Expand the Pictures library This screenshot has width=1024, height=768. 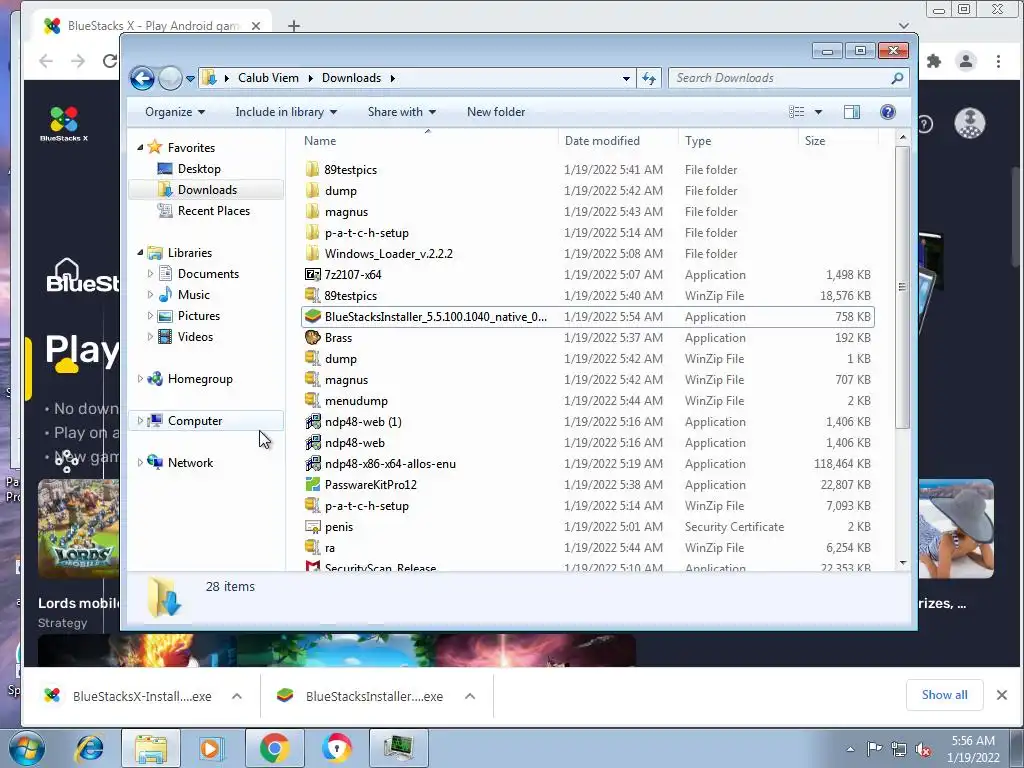(x=150, y=315)
